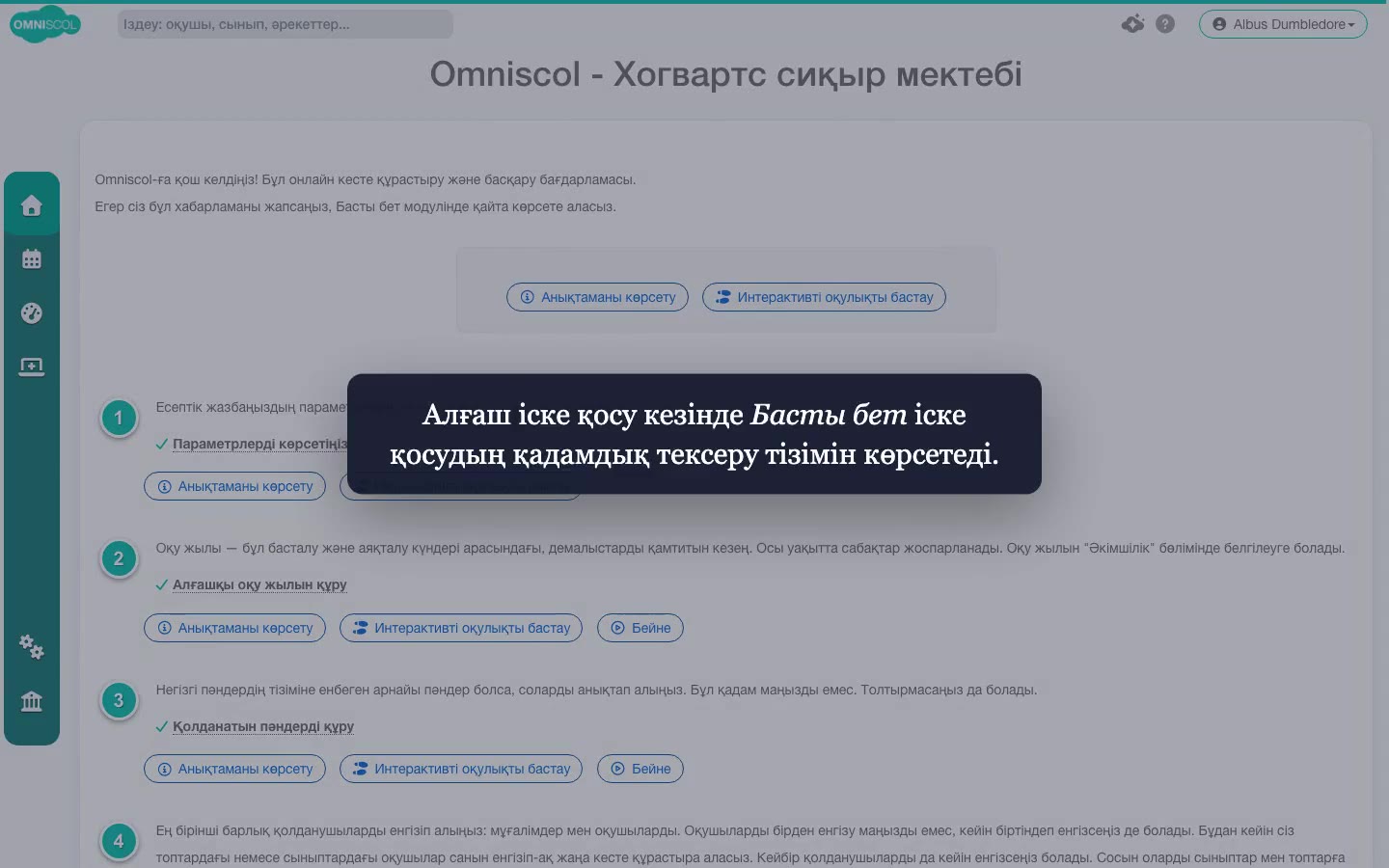This screenshot has width=1389, height=868.
Task: Open the Home page from the sidebar
Action: point(32,205)
